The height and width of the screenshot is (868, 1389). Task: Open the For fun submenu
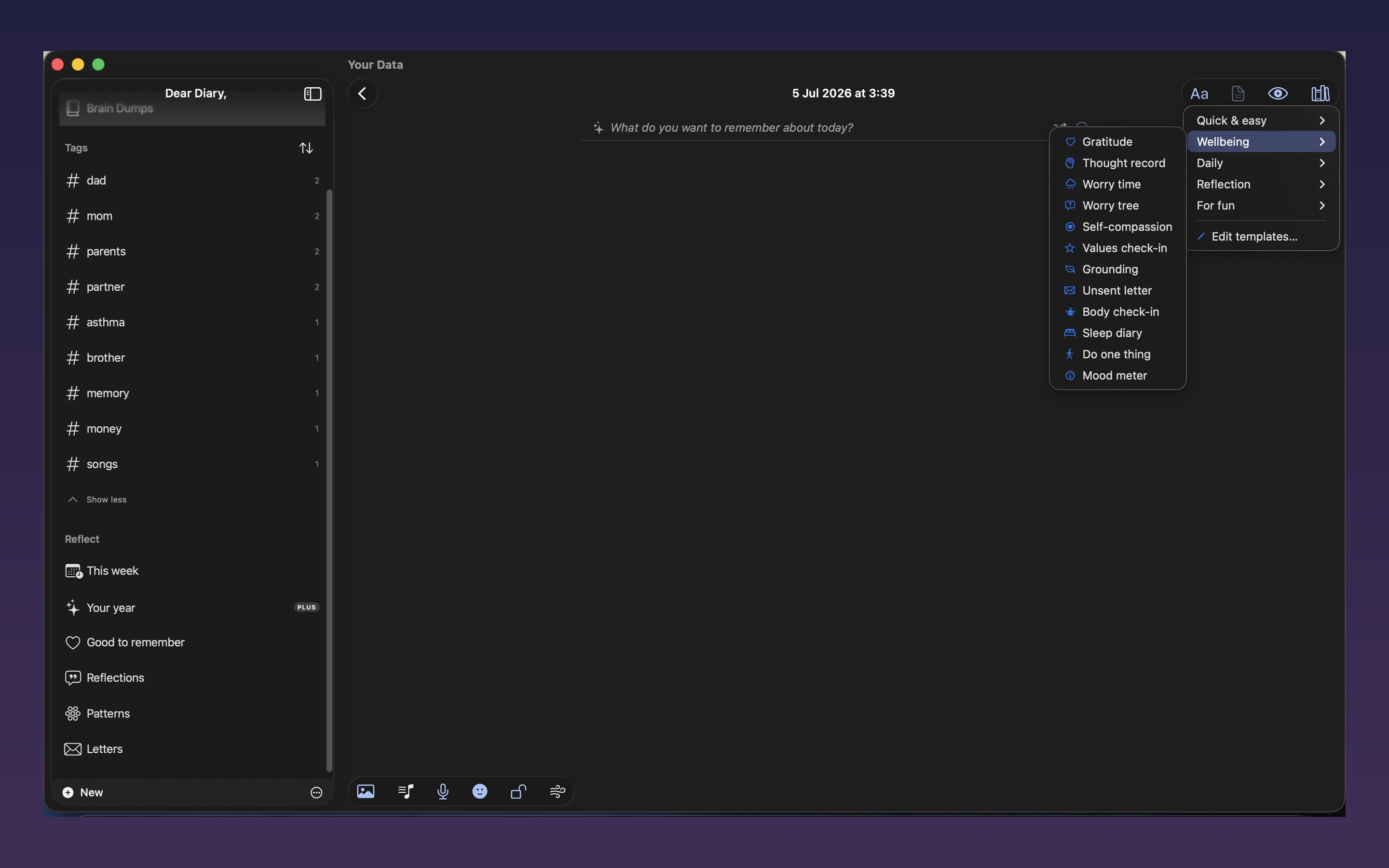1261,205
